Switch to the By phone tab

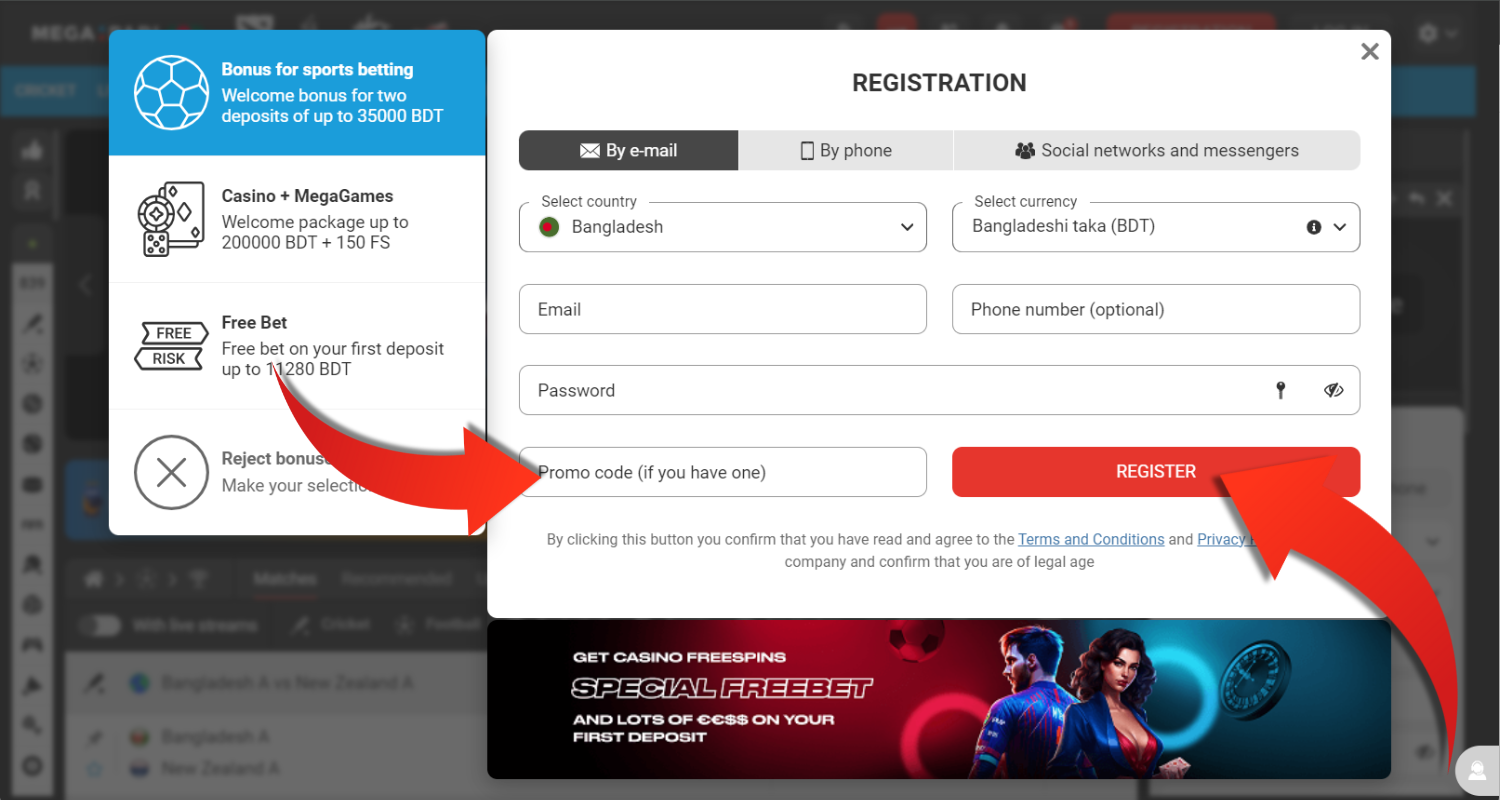[846, 151]
